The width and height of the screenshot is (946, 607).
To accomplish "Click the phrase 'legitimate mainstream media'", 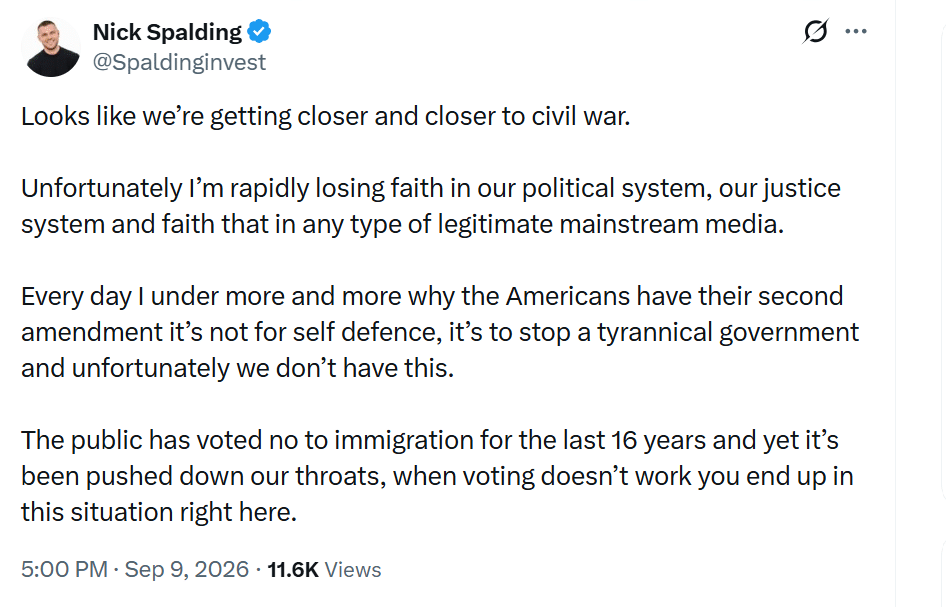I will coord(611,224).
